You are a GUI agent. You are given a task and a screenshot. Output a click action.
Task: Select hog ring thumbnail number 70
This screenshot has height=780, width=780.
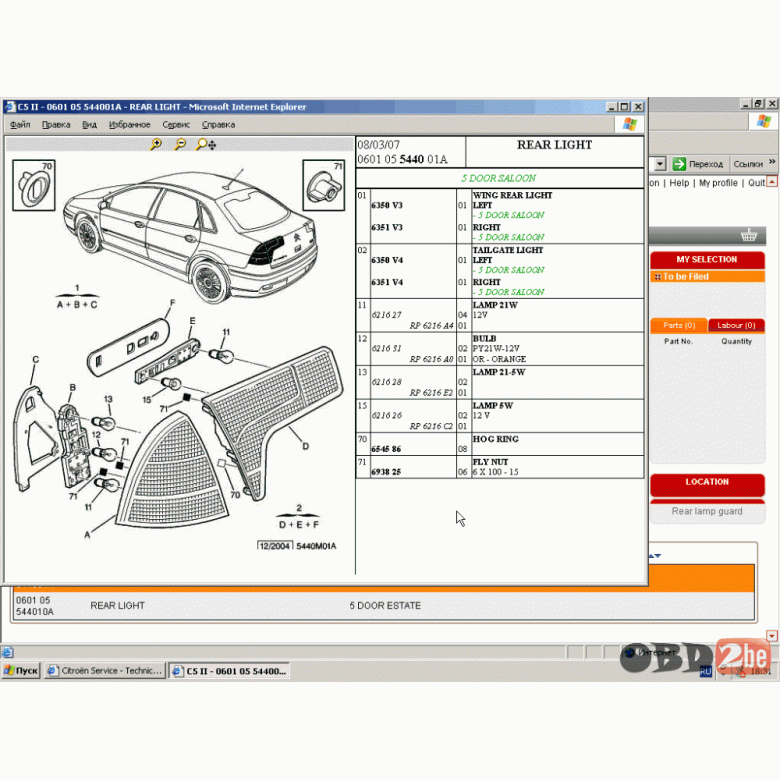tap(34, 185)
